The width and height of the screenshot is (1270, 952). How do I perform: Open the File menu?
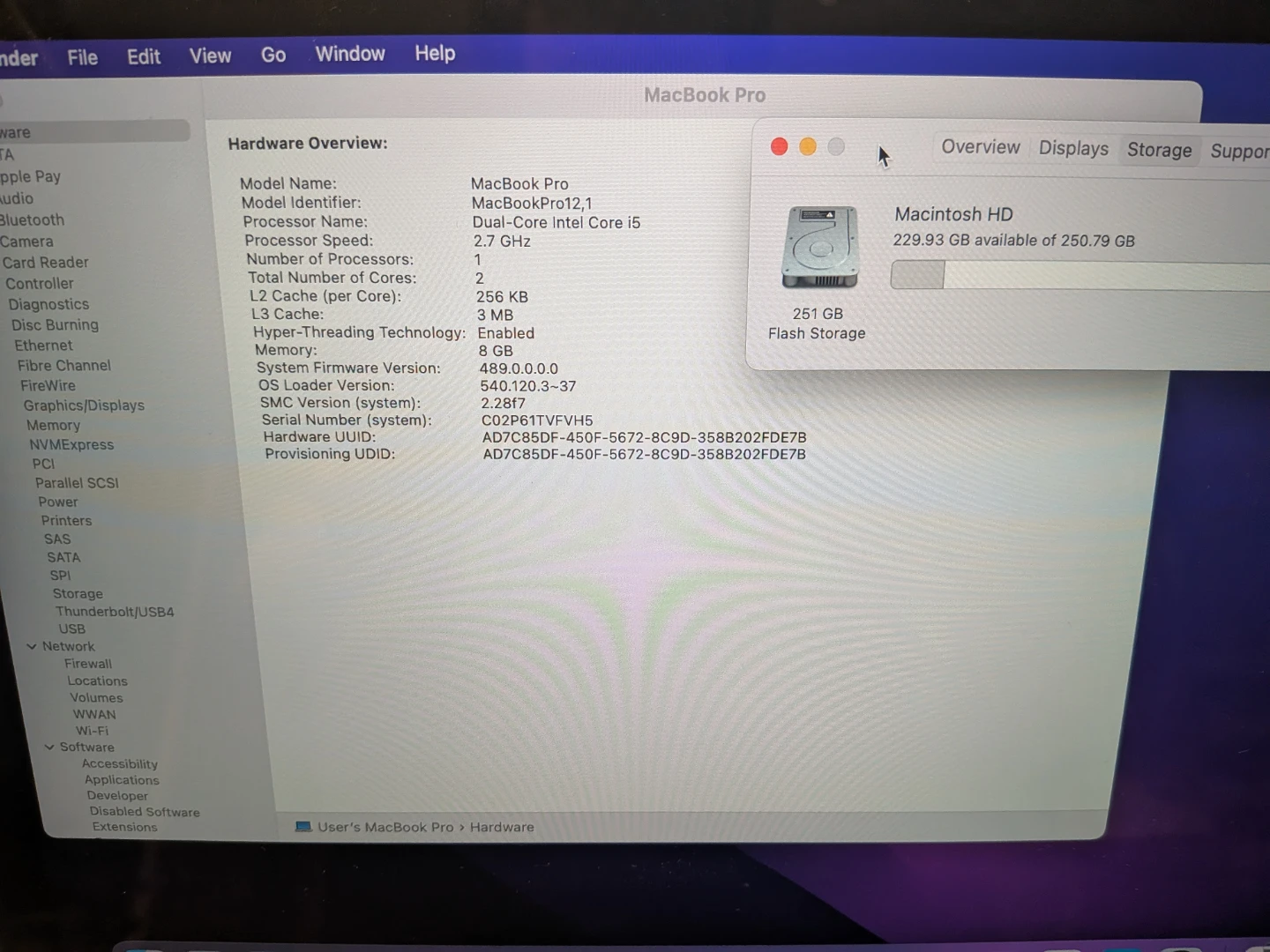[82, 57]
